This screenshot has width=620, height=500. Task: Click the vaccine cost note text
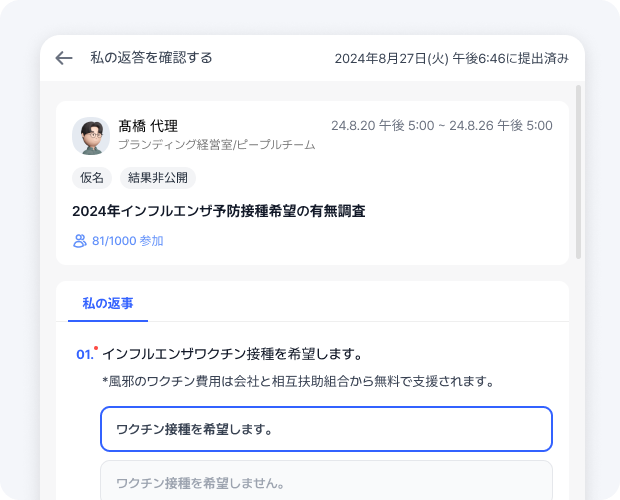point(298,381)
